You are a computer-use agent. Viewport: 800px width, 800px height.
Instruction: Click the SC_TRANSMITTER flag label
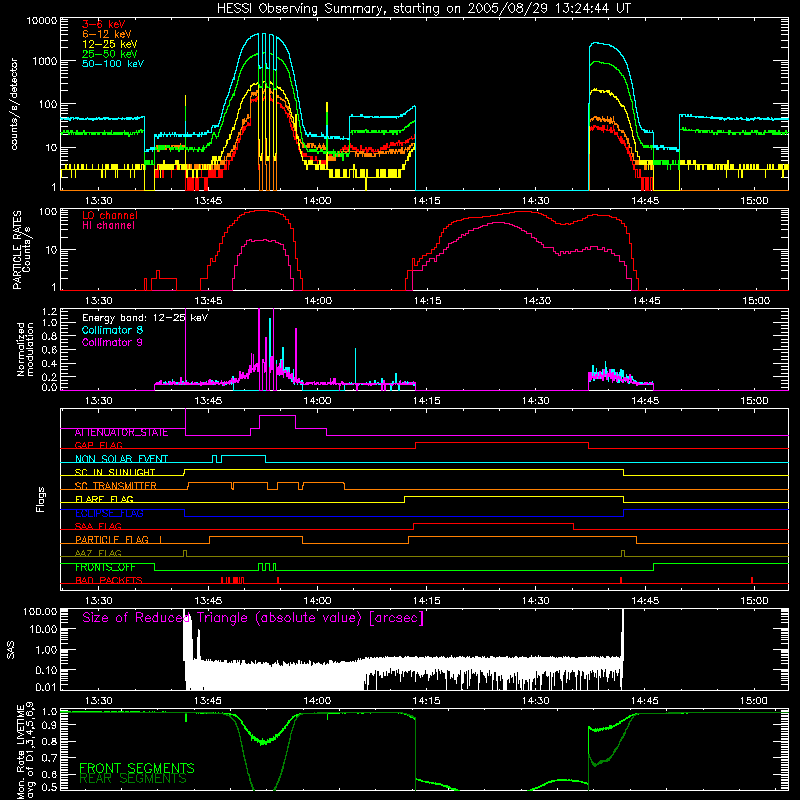pos(116,486)
